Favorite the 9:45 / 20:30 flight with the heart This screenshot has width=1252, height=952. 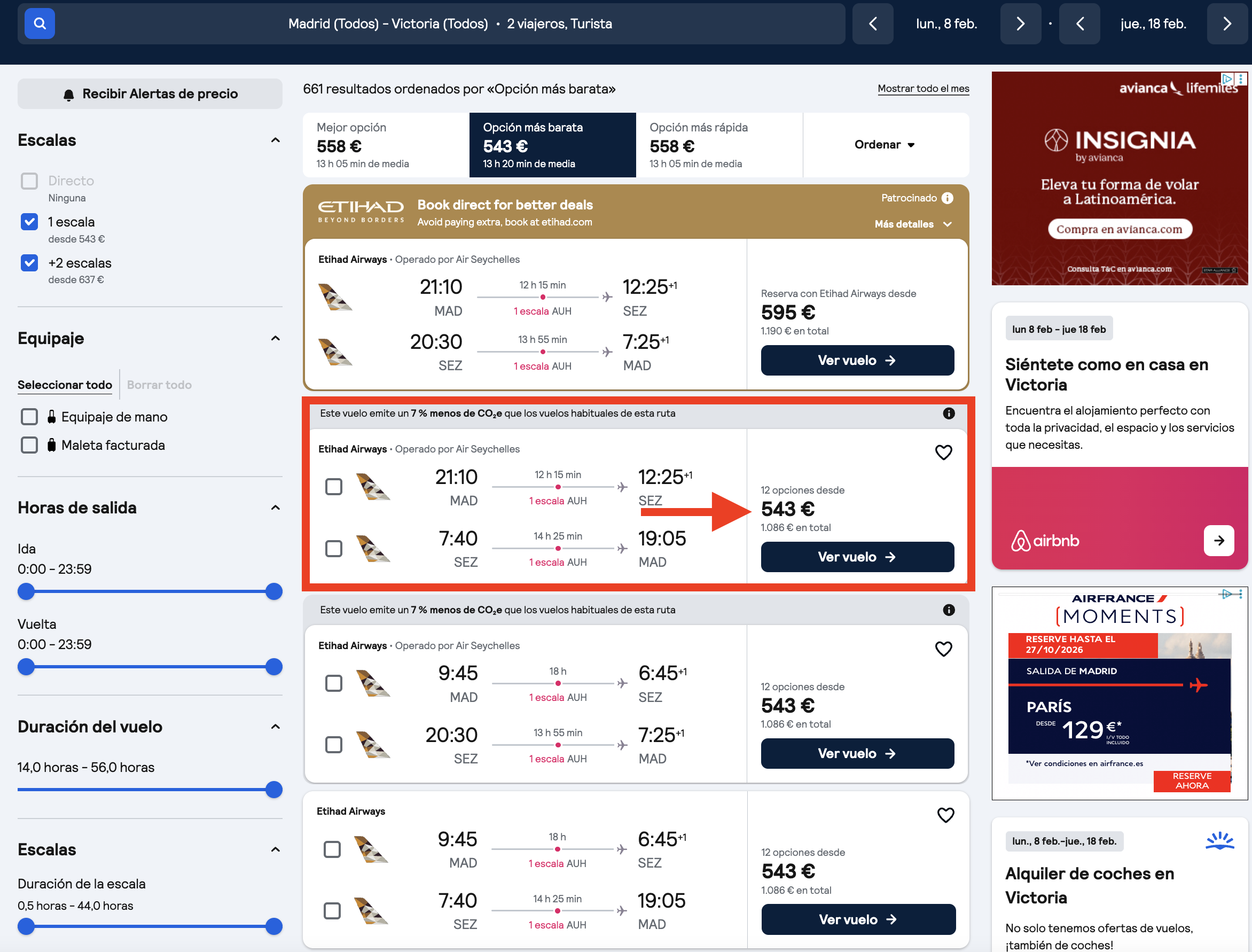pos(943,649)
